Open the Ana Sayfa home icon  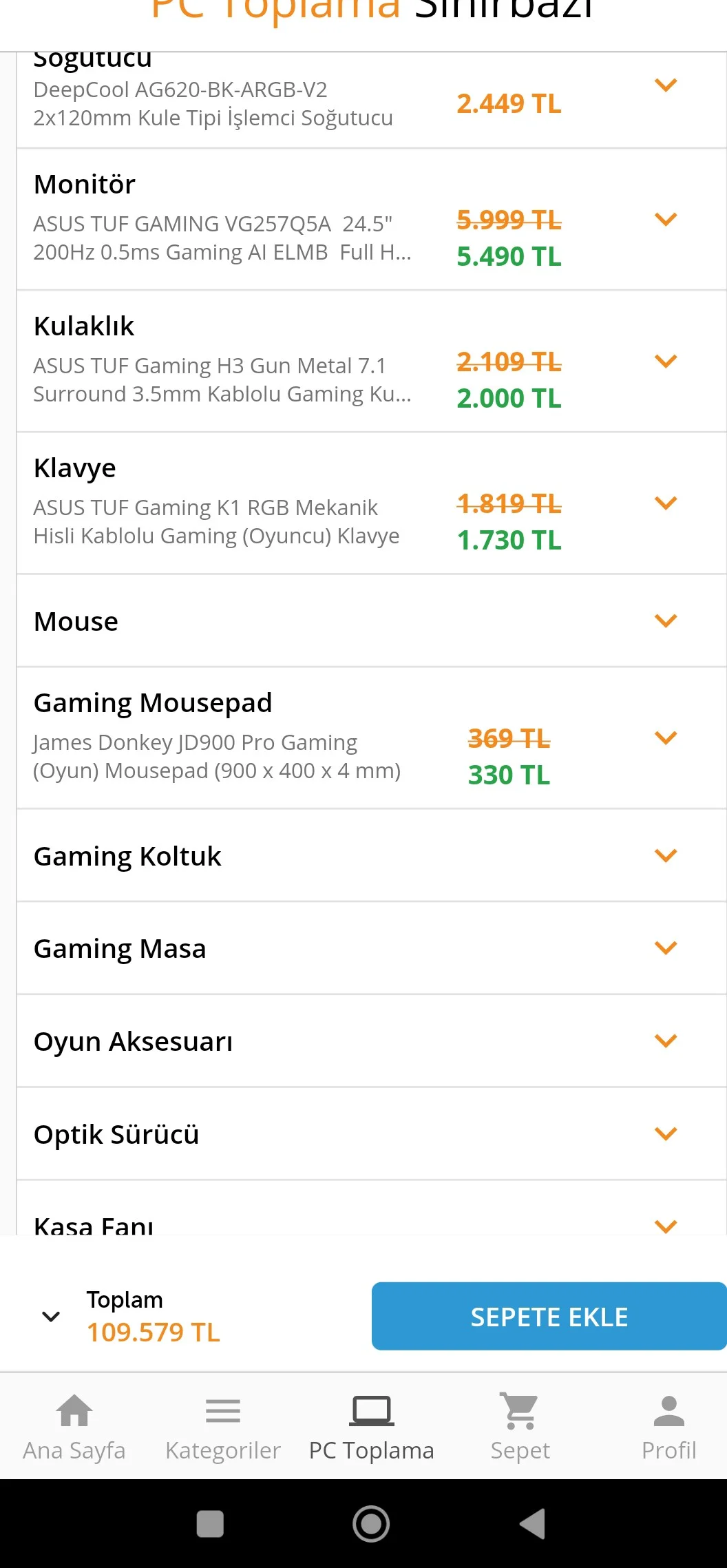tap(74, 1411)
